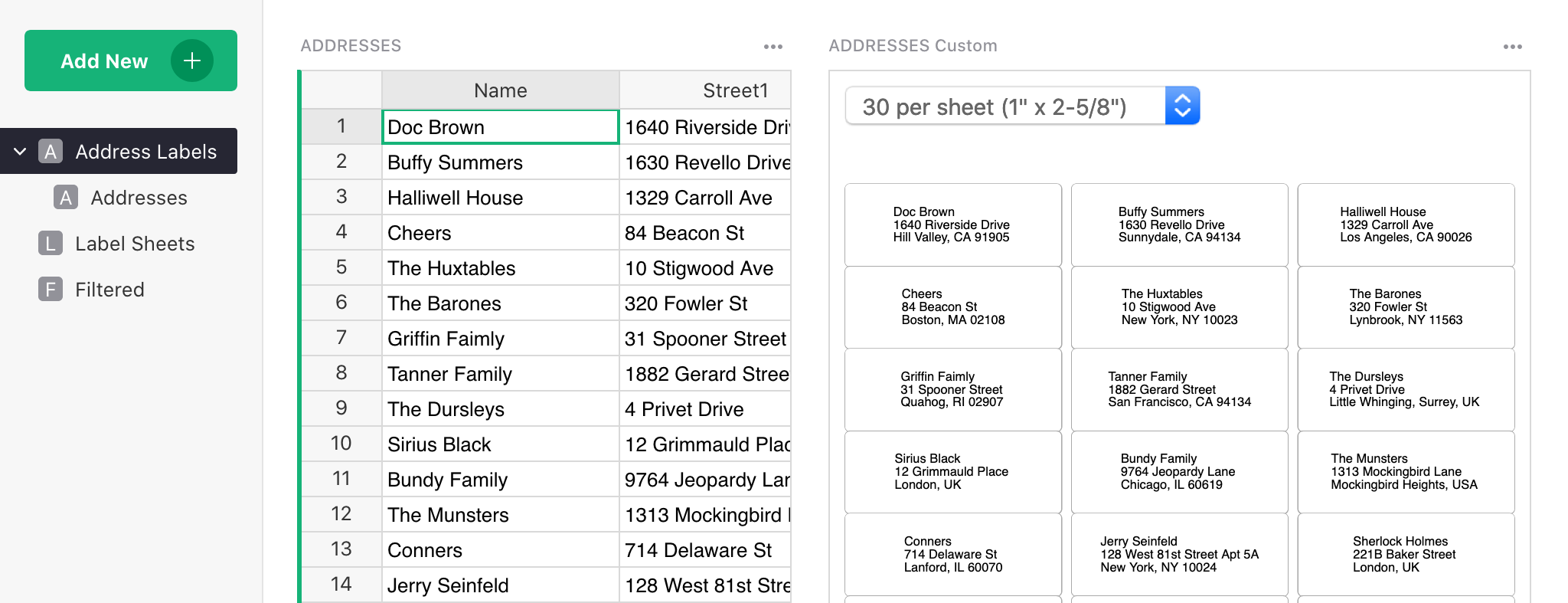
Task: Select The Munsters name cell
Action: 501,514
